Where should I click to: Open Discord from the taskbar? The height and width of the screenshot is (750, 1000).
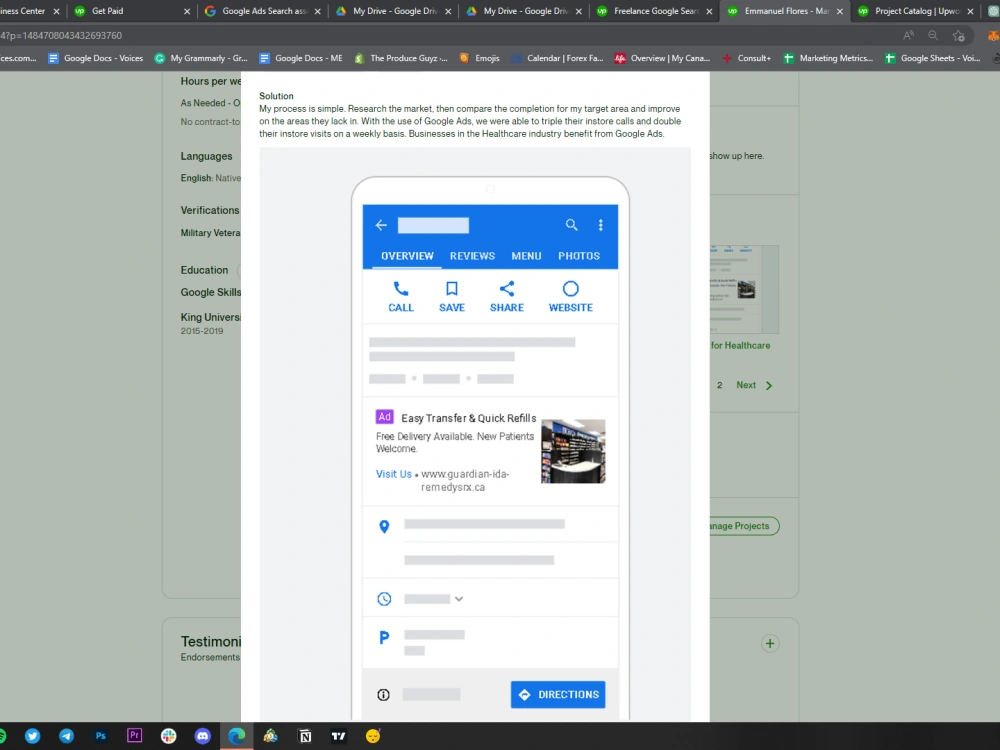(203, 736)
